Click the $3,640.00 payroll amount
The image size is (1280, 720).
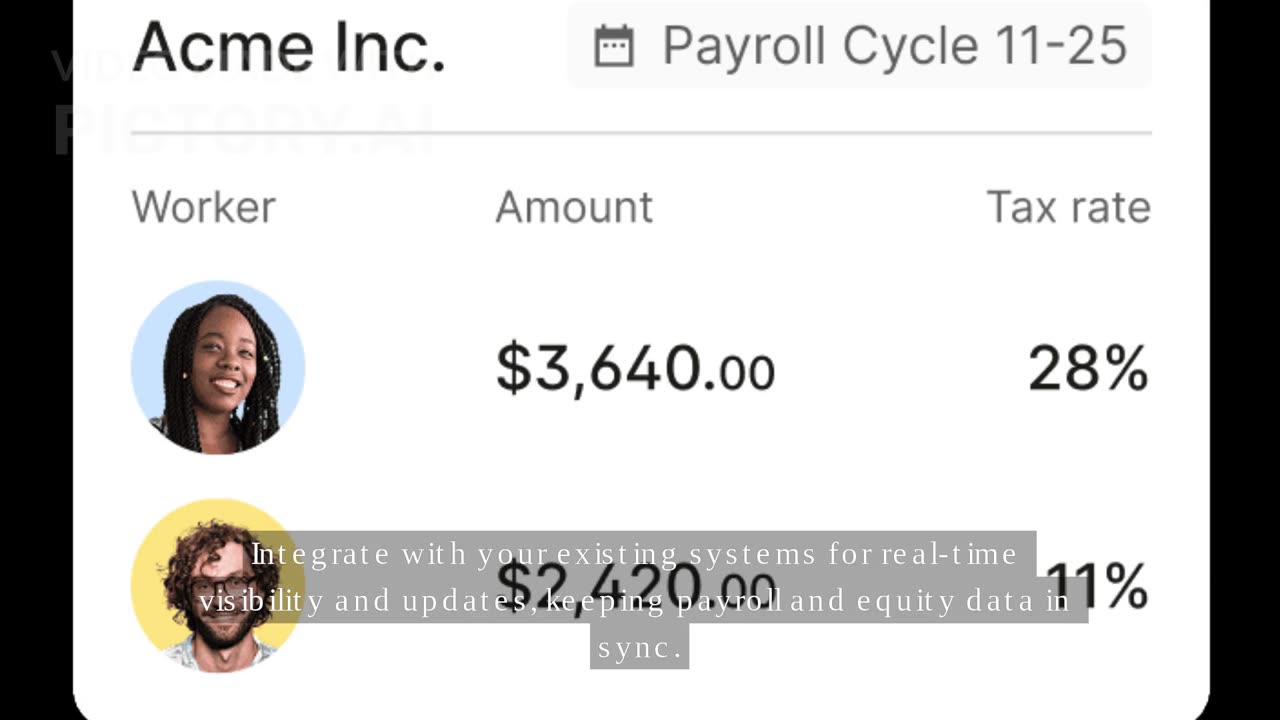pos(635,368)
